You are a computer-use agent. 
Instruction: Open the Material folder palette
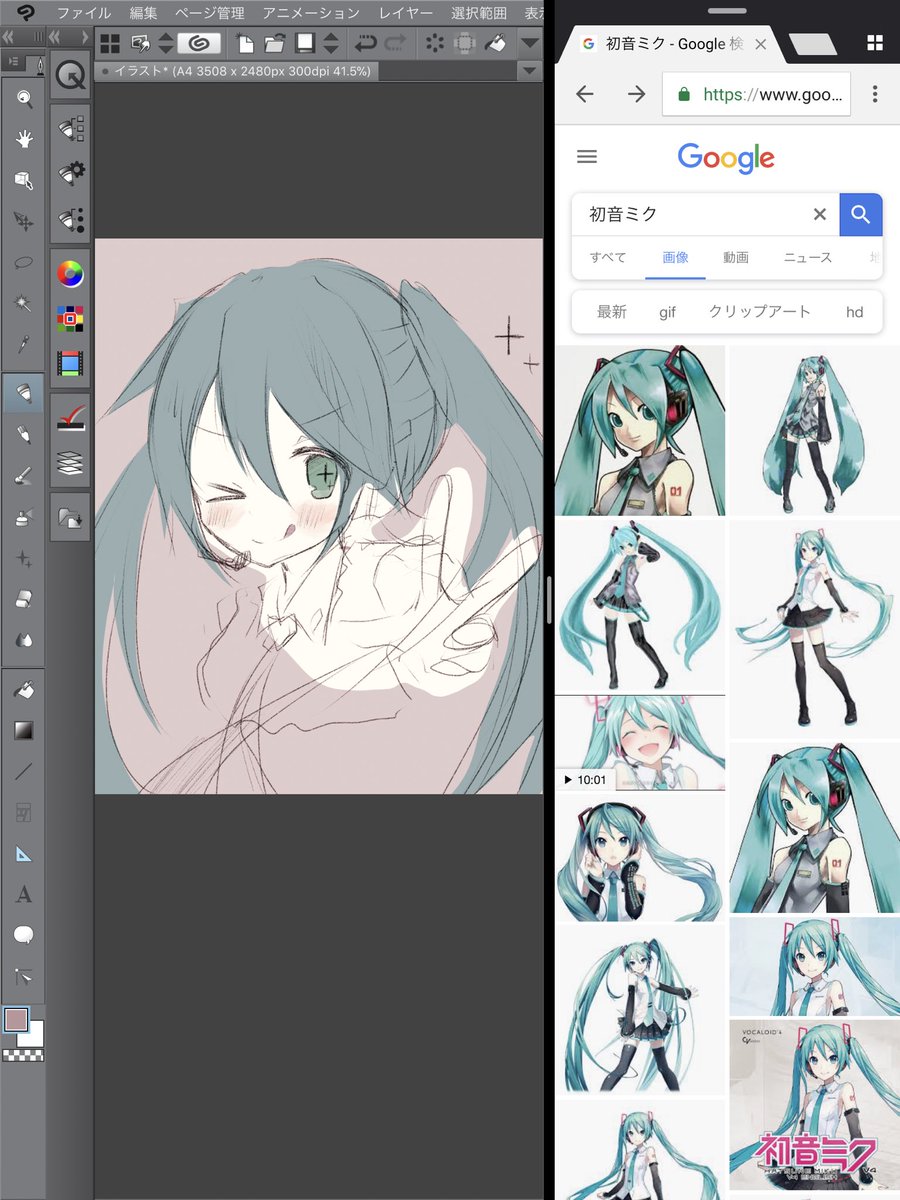click(70, 518)
